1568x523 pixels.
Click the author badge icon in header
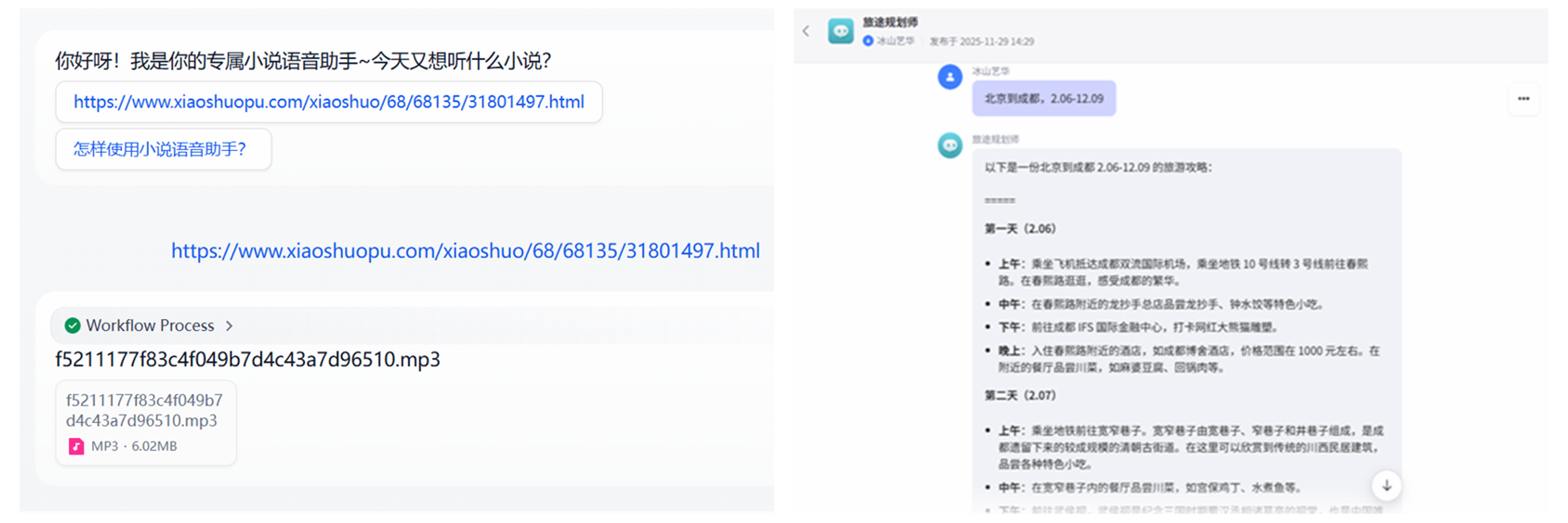click(868, 41)
